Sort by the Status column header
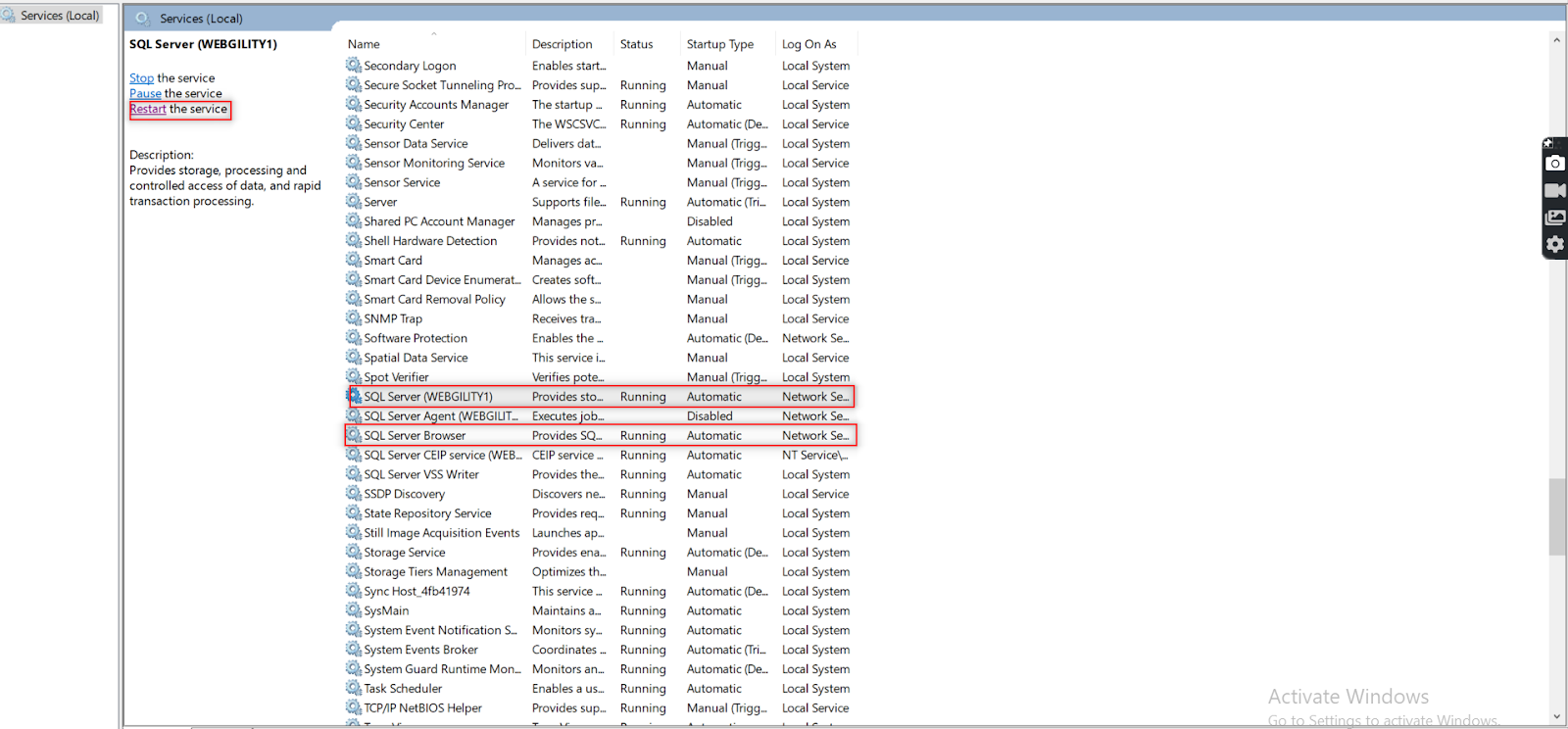Viewport: 1568px width, 729px height. click(x=636, y=44)
